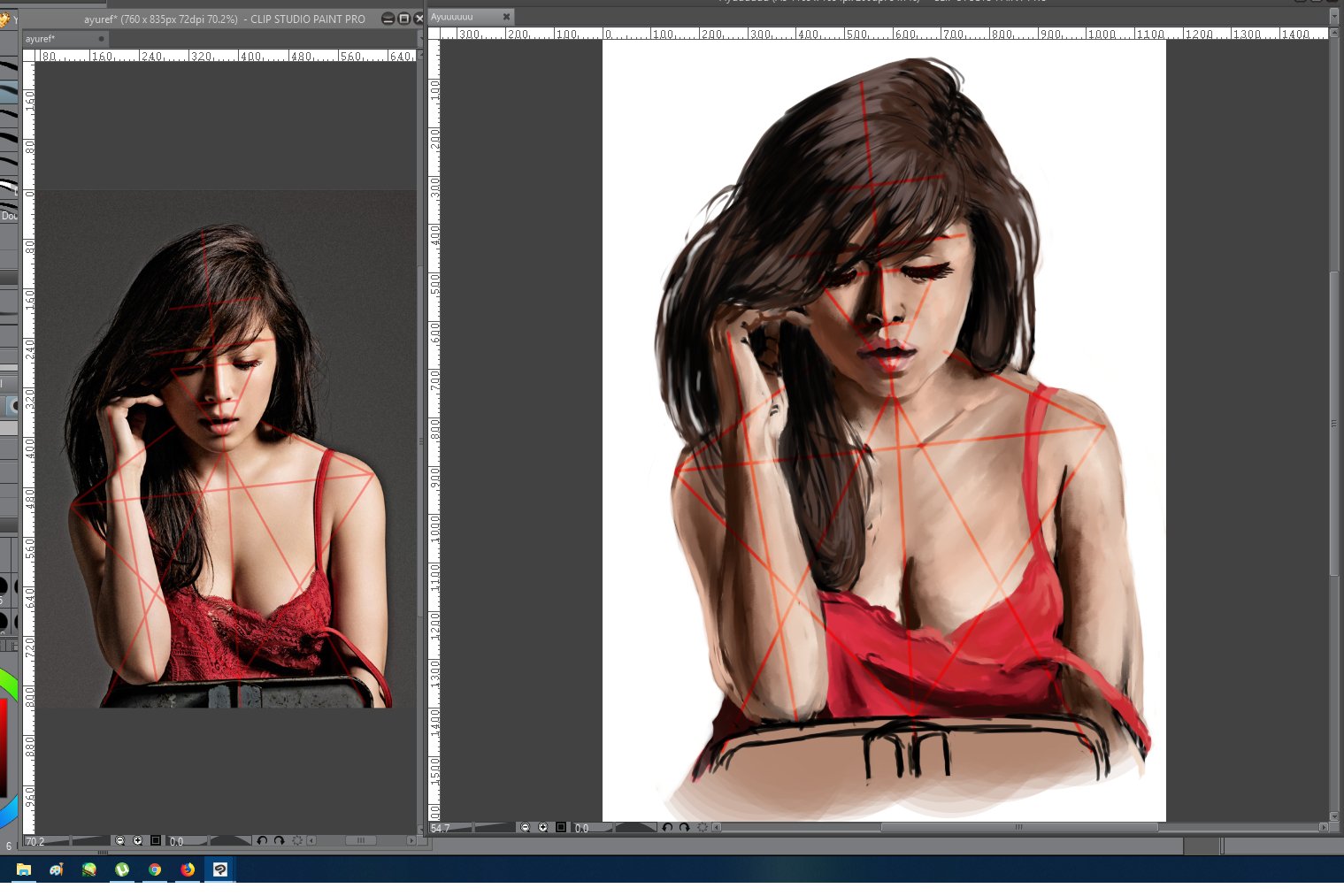Viewport: 1344px width, 896px height.
Task: Rotate Ayuuuuuu canvas left
Action: coord(667,827)
